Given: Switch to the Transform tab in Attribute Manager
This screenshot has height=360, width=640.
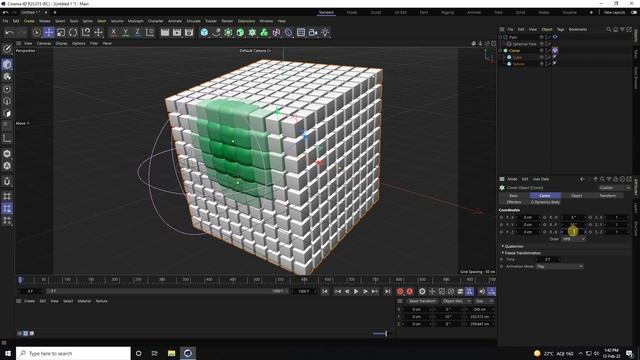Looking at the screenshot, I should (x=607, y=196).
